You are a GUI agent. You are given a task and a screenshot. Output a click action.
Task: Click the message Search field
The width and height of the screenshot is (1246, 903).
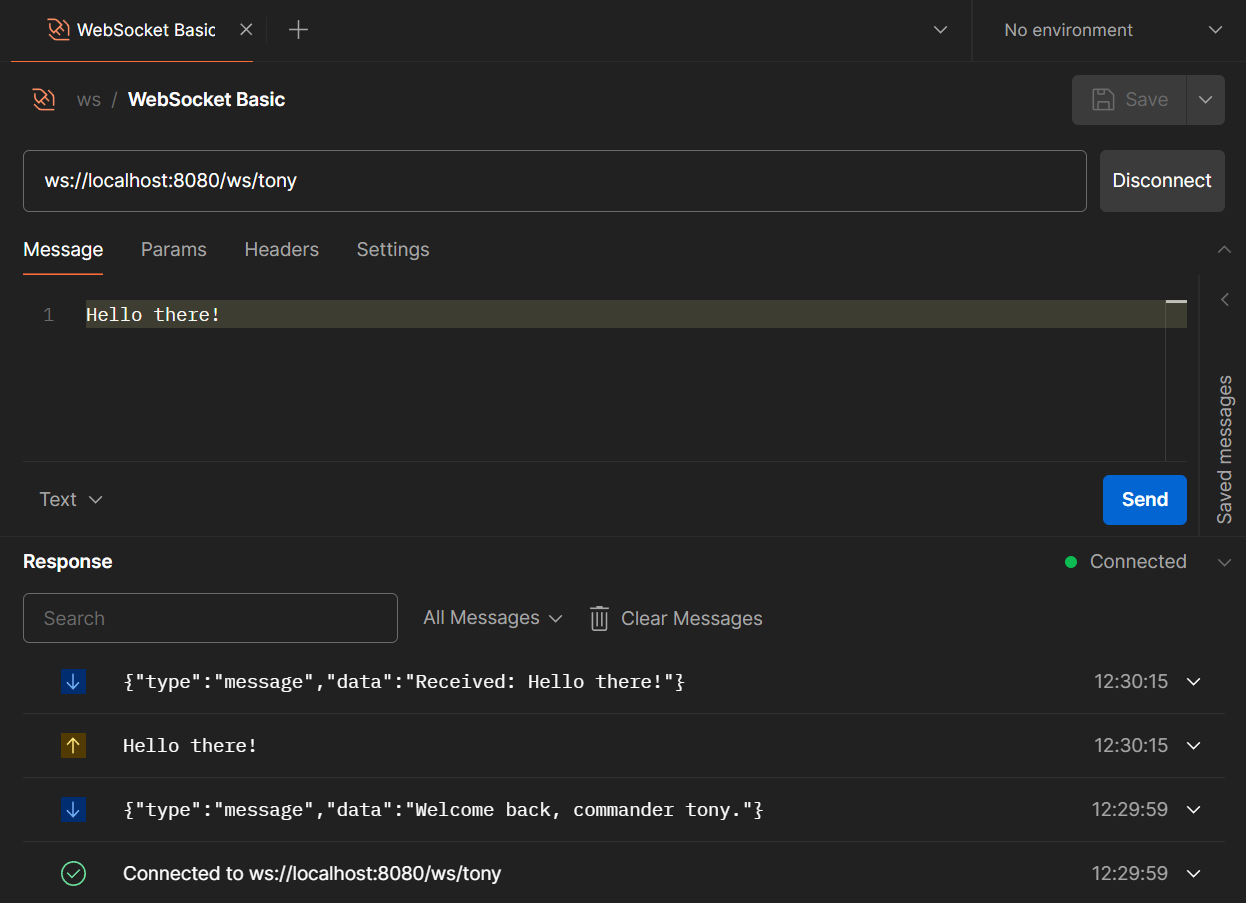pyautogui.click(x=210, y=618)
